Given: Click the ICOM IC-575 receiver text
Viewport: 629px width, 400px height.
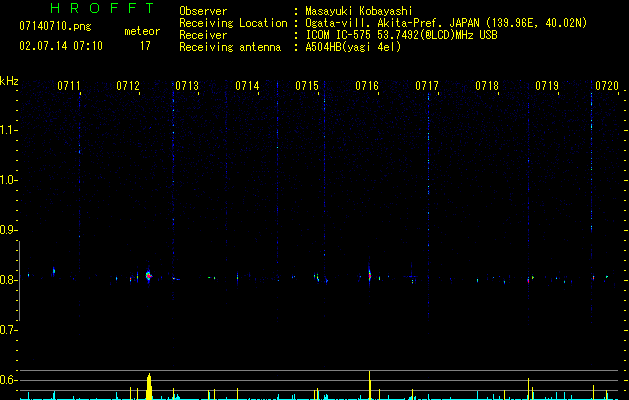Looking at the screenshot, I should coord(401,35).
